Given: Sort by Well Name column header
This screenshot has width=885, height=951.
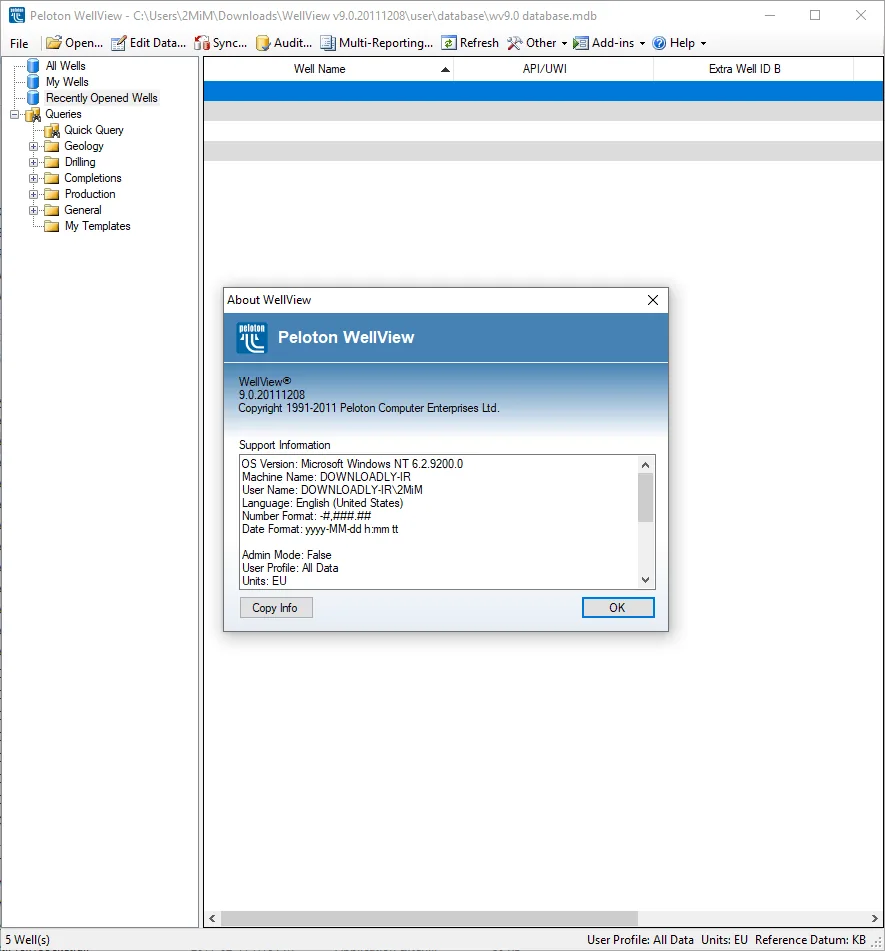Looking at the screenshot, I should pos(328,69).
